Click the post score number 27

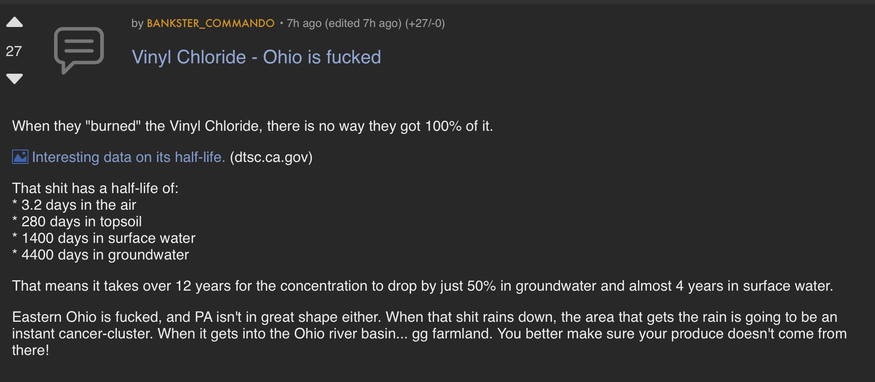coord(14,51)
